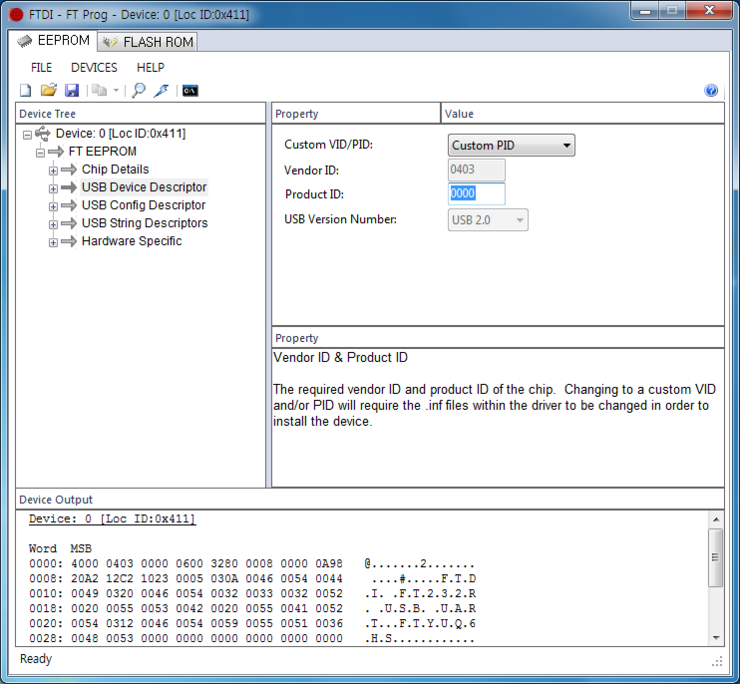This screenshot has width=740, height=684.
Task: Click the resize grip in status bar corner
Action: pyautogui.click(x=717, y=661)
